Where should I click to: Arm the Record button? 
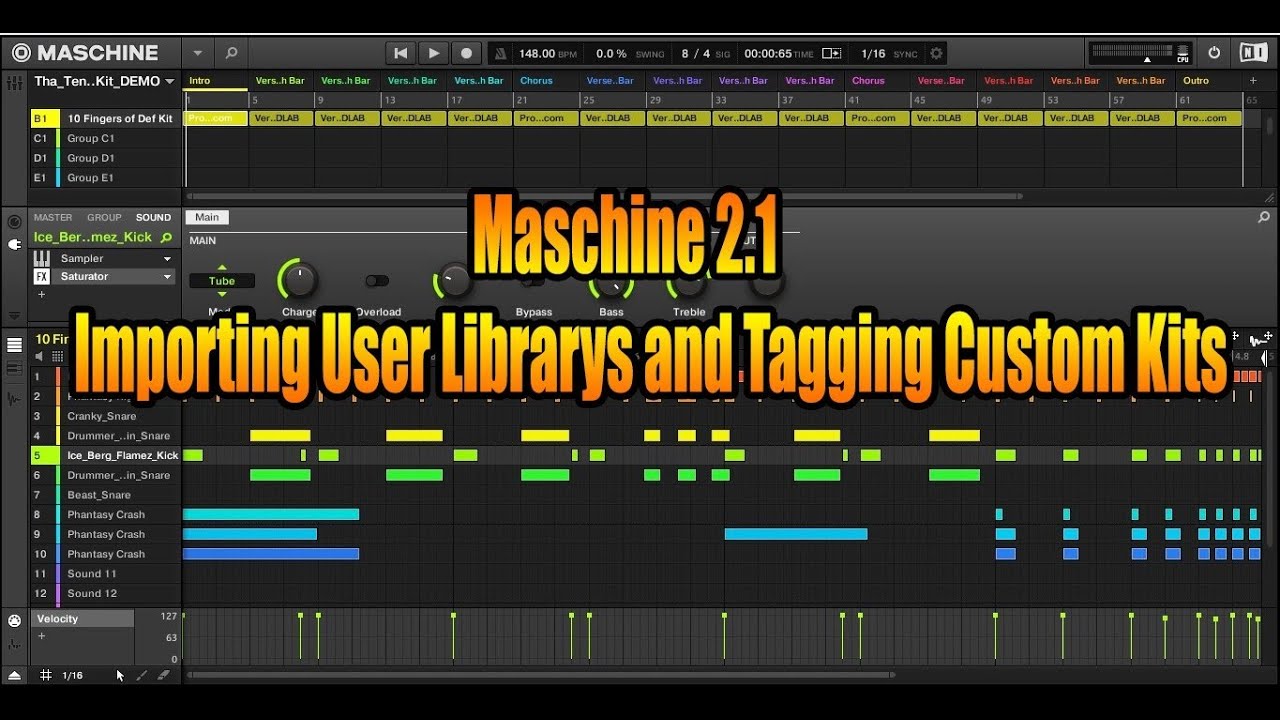point(466,53)
